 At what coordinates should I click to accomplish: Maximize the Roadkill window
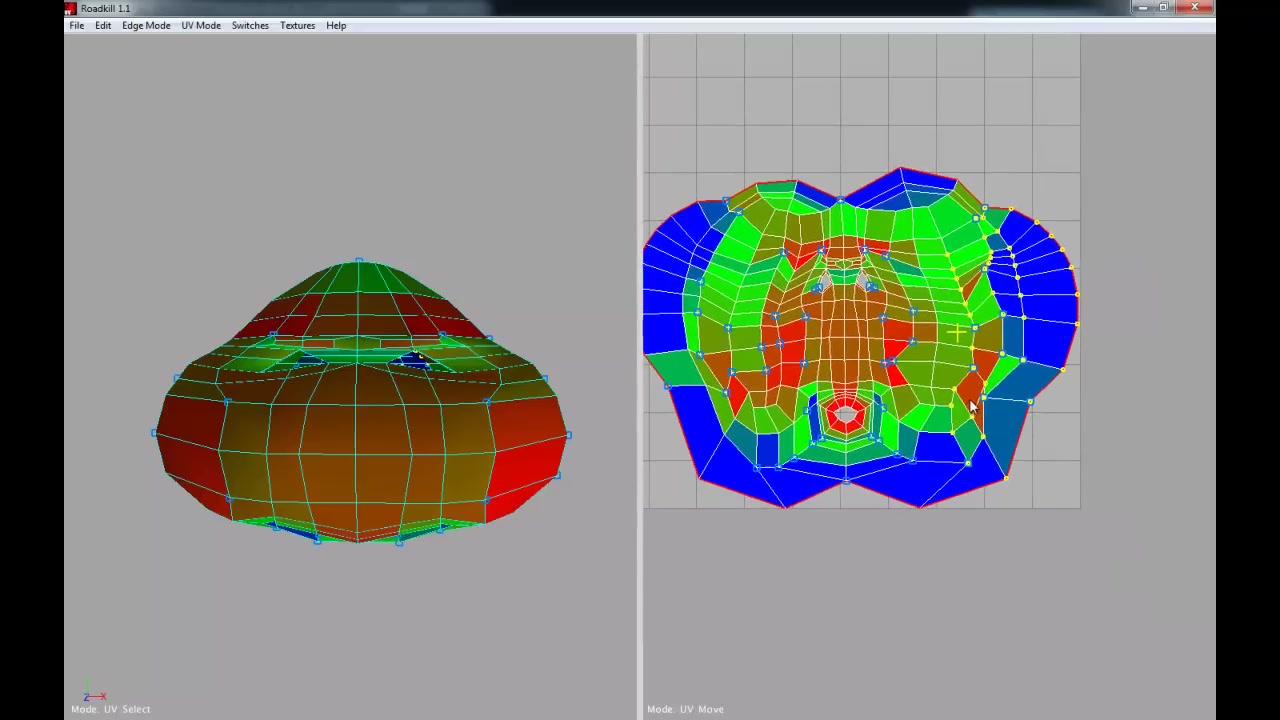1163,8
